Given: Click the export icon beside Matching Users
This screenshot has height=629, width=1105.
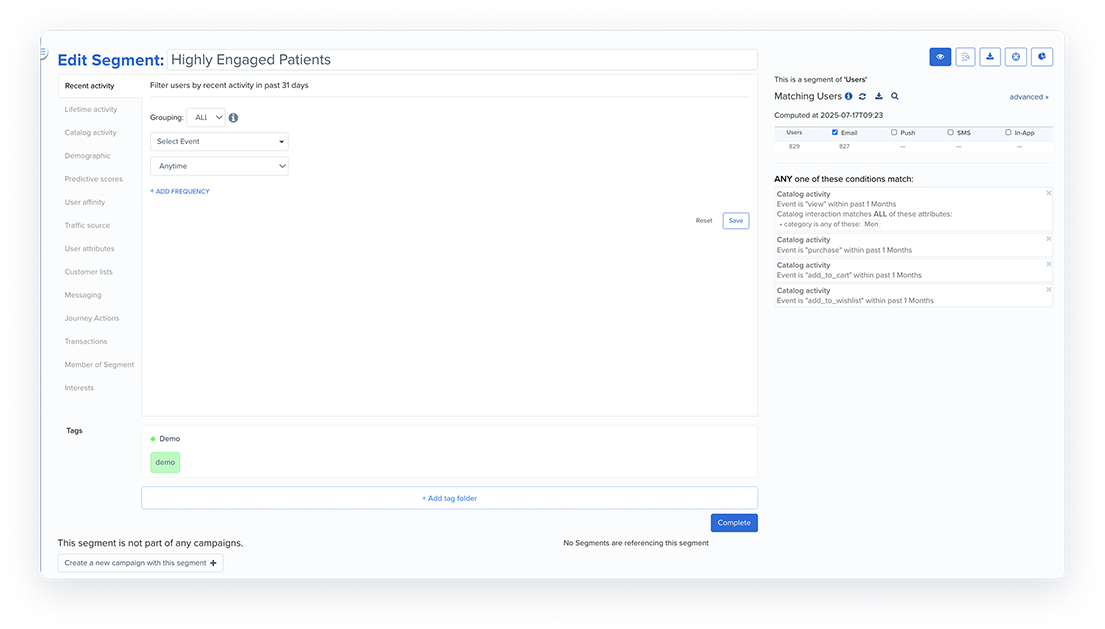Looking at the screenshot, I should click(x=879, y=96).
